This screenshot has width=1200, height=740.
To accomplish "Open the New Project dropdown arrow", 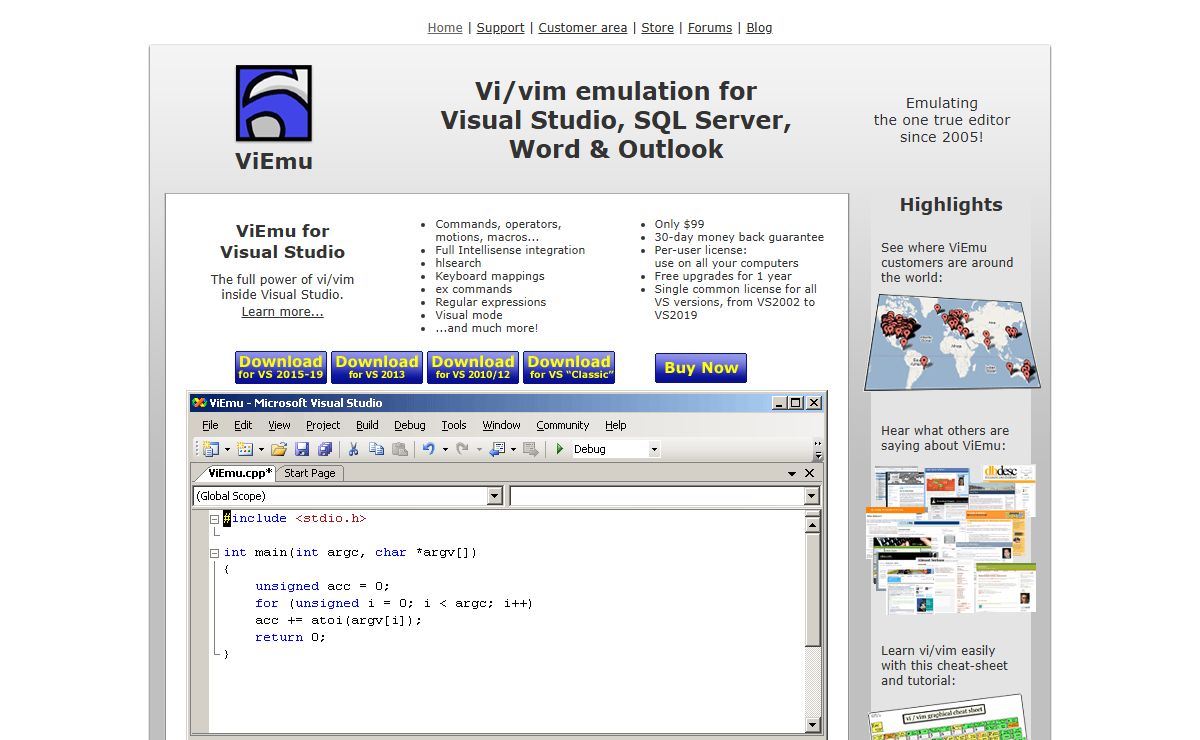I will (227, 450).
